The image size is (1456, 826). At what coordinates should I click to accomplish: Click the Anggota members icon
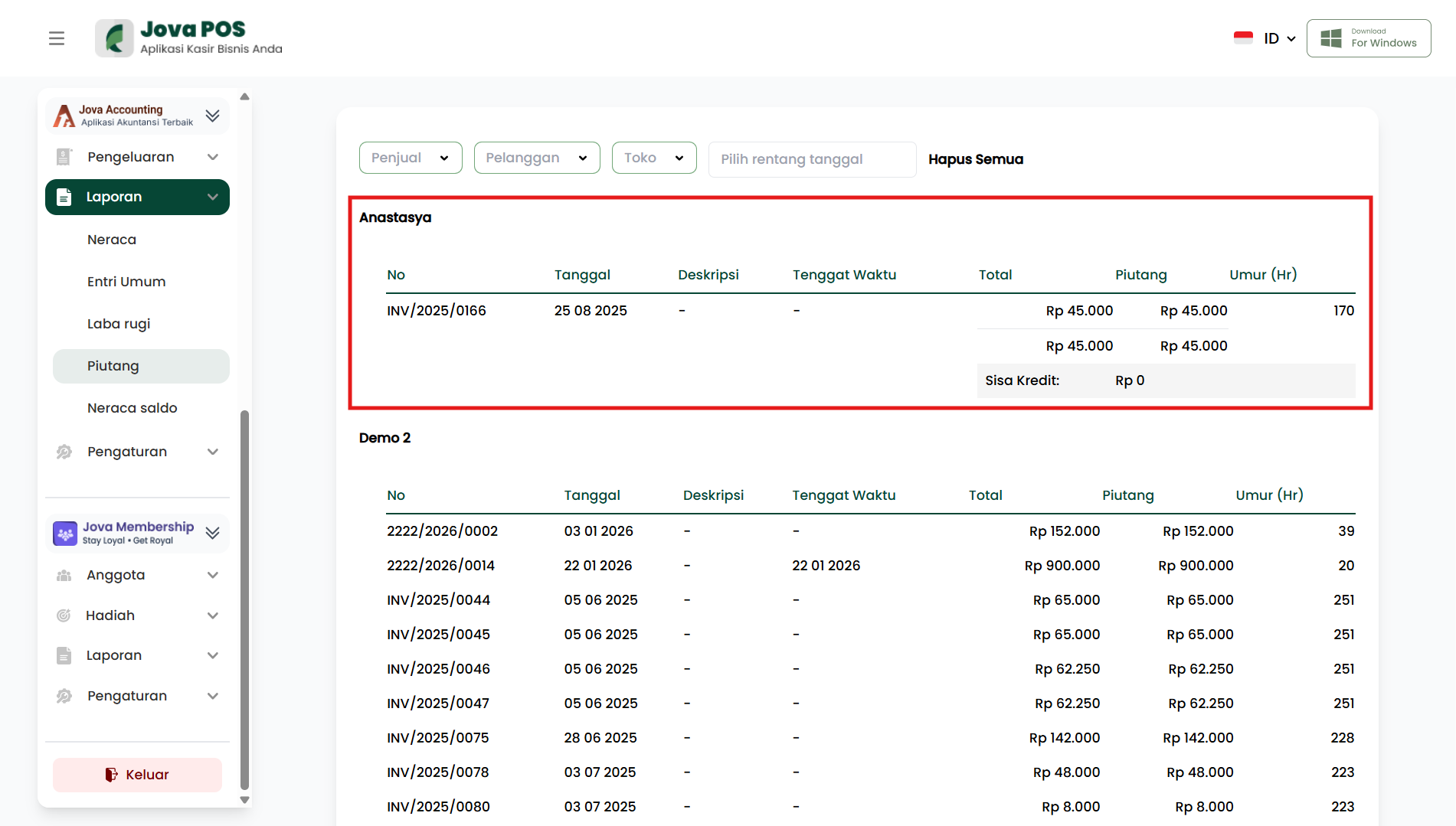pyautogui.click(x=64, y=575)
